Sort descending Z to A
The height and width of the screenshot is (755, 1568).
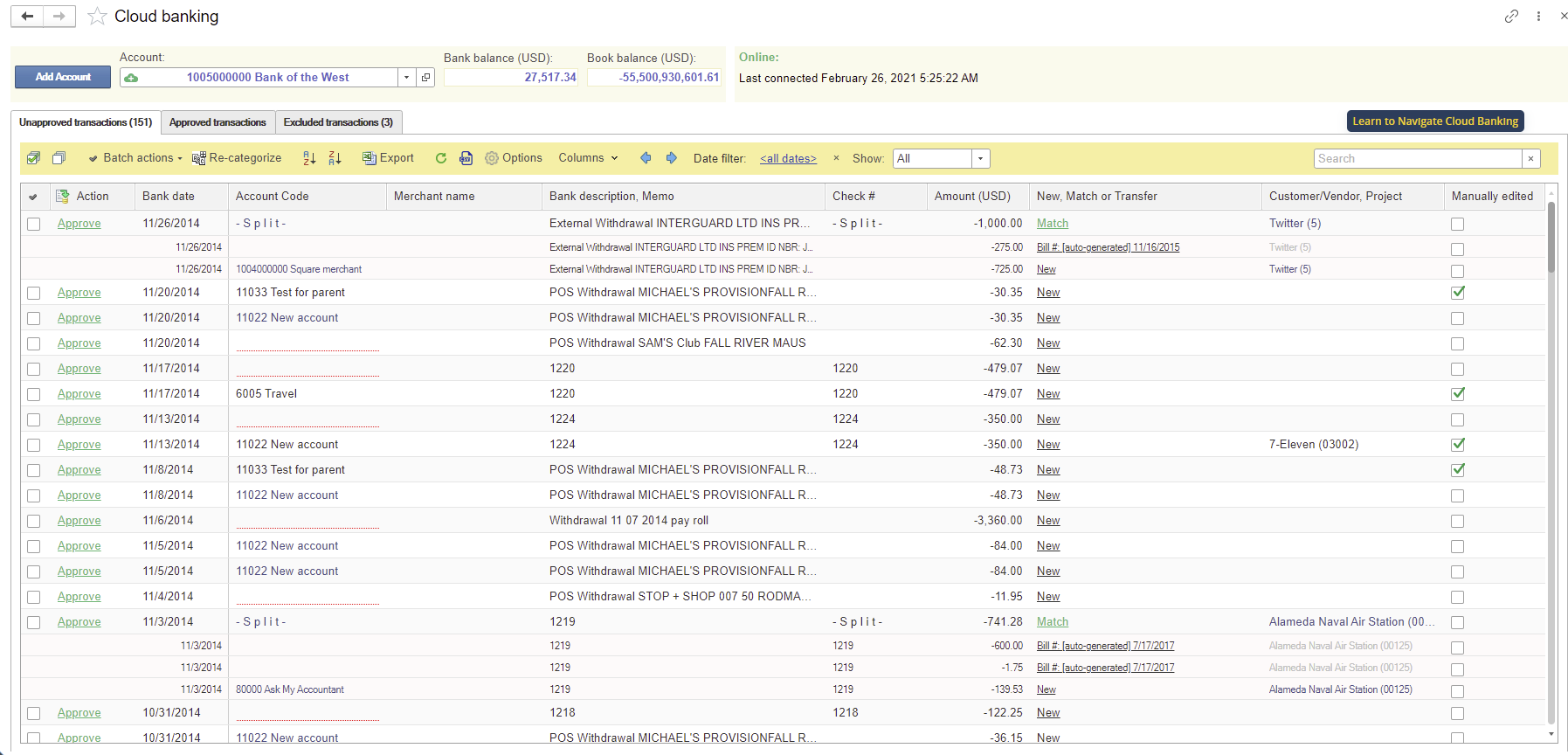coord(335,158)
